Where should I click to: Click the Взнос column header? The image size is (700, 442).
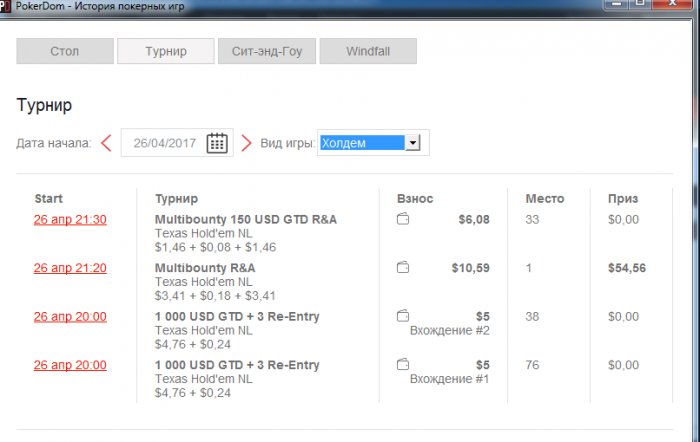click(415, 199)
